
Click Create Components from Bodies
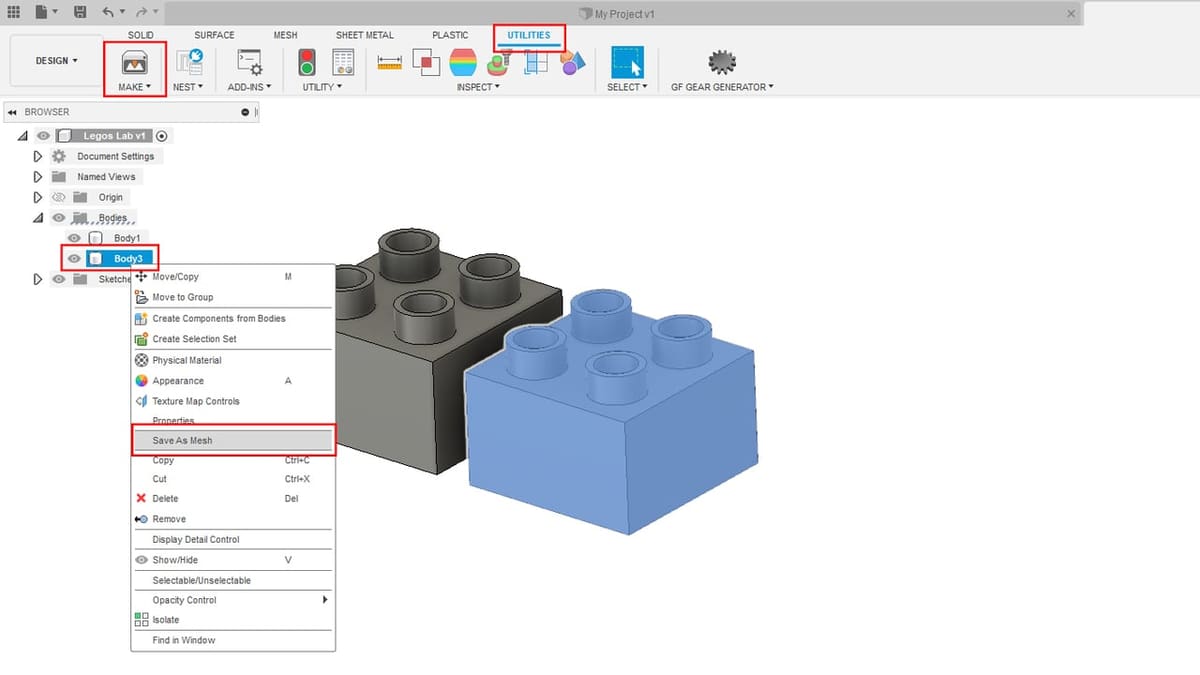tap(218, 318)
